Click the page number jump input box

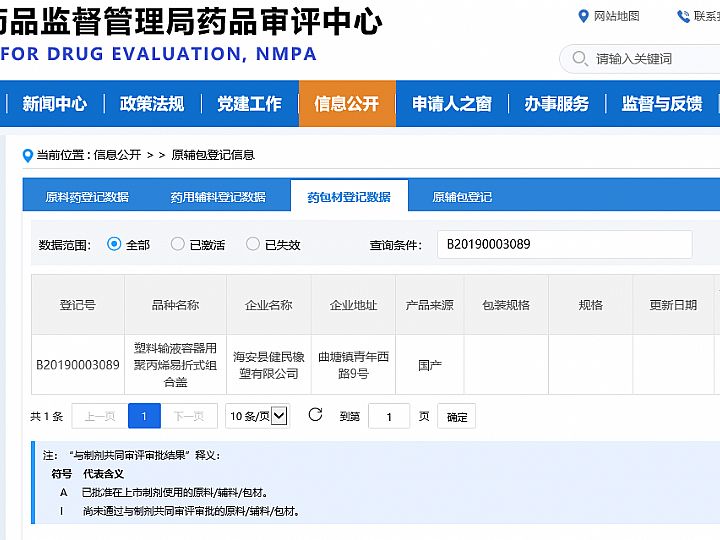[x=389, y=417]
